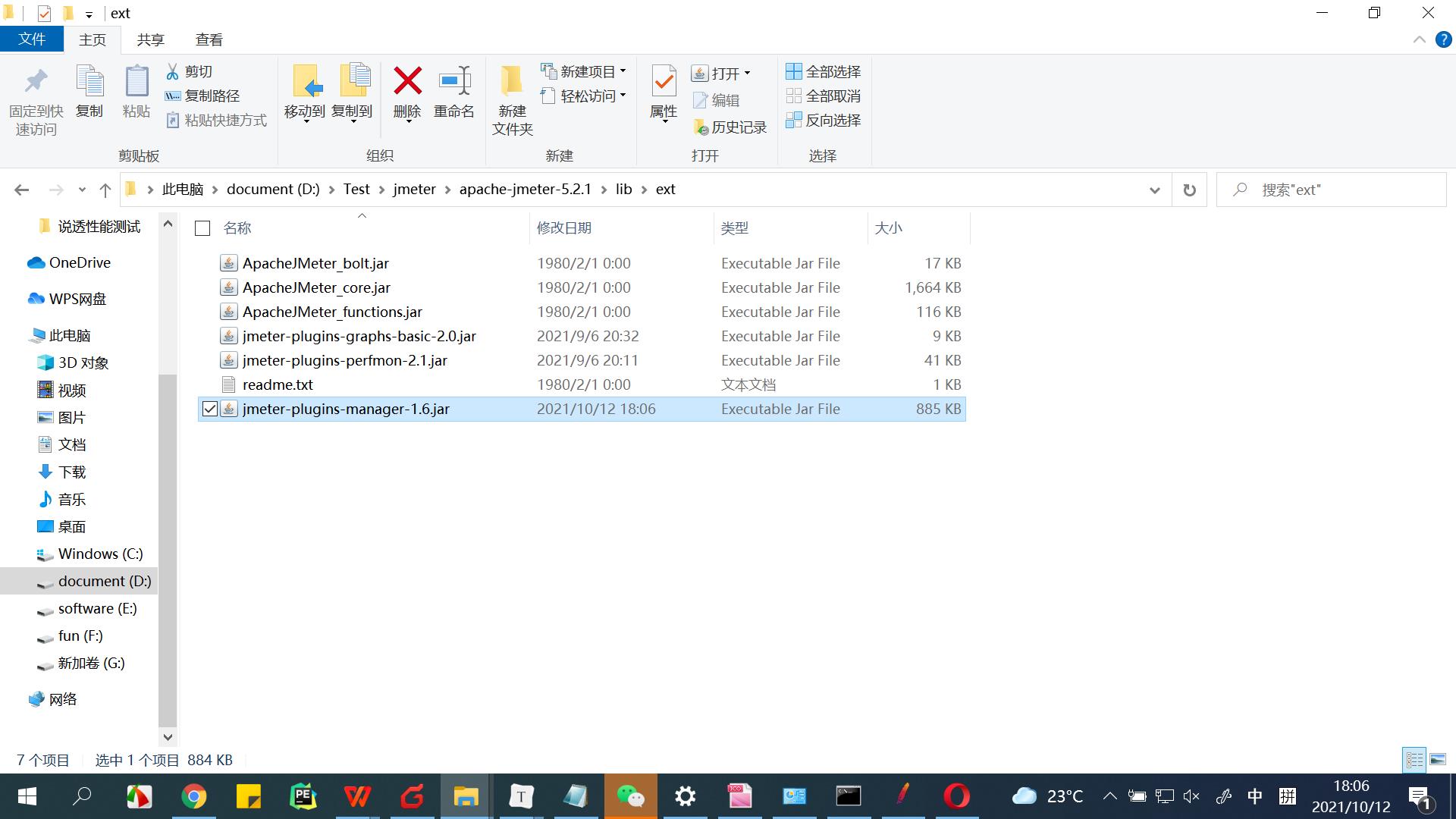The height and width of the screenshot is (819, 1456).
Task: Toggle the select-all checkbox in header
Action: click(202, 228)
